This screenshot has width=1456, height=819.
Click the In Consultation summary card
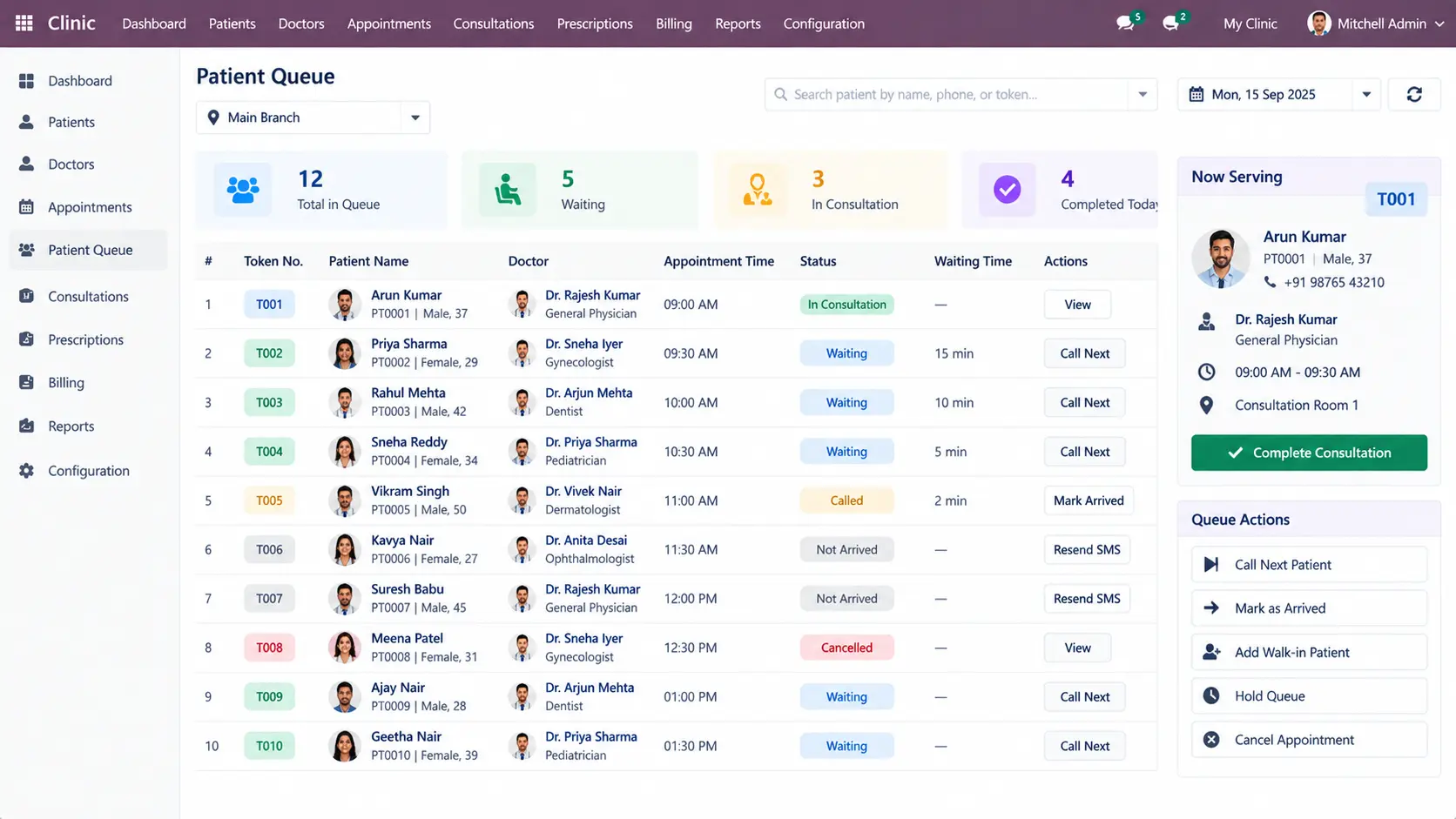coord(830,190)
